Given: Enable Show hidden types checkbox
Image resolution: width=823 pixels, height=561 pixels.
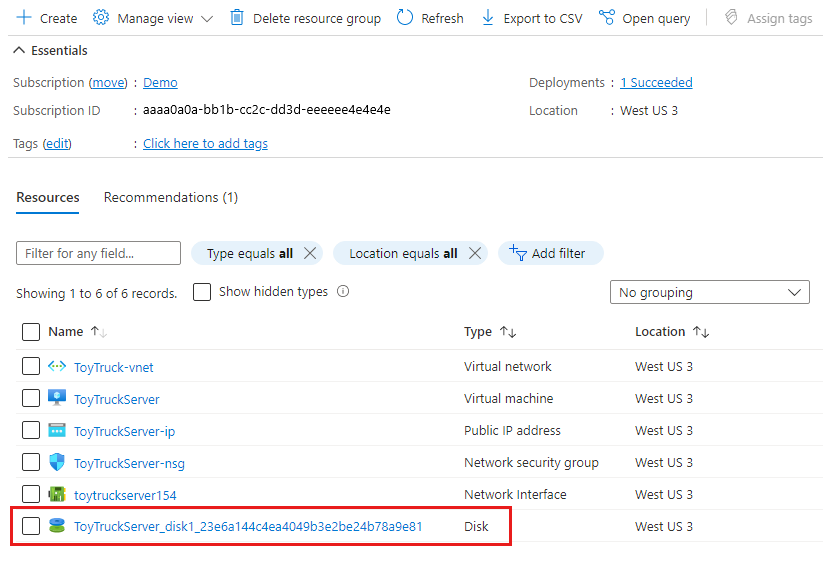Looking at the screenshot, I should click(x=202, y=292).
